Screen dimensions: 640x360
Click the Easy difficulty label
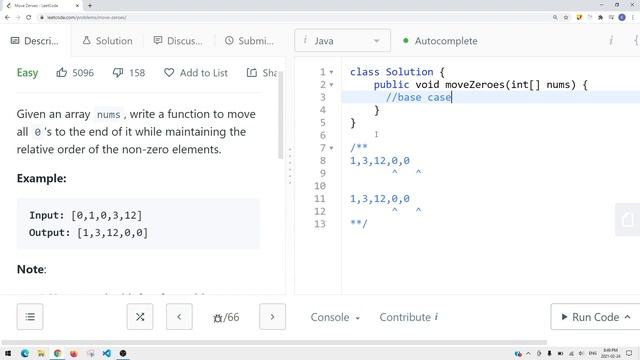27,73
